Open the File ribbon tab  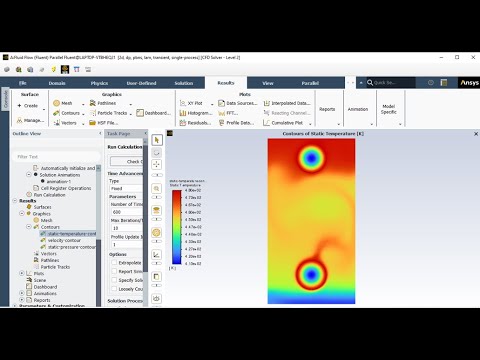tap(23, 83)
